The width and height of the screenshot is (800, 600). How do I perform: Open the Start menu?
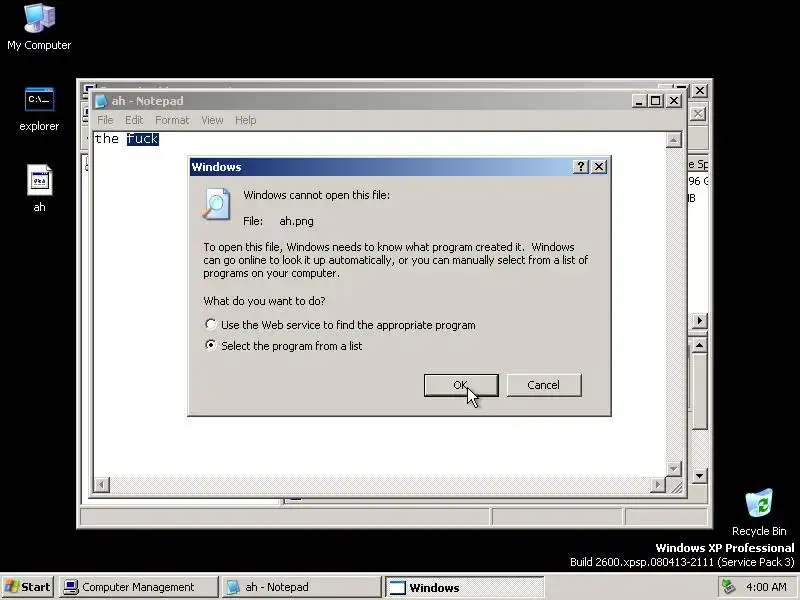click(28, 587)
